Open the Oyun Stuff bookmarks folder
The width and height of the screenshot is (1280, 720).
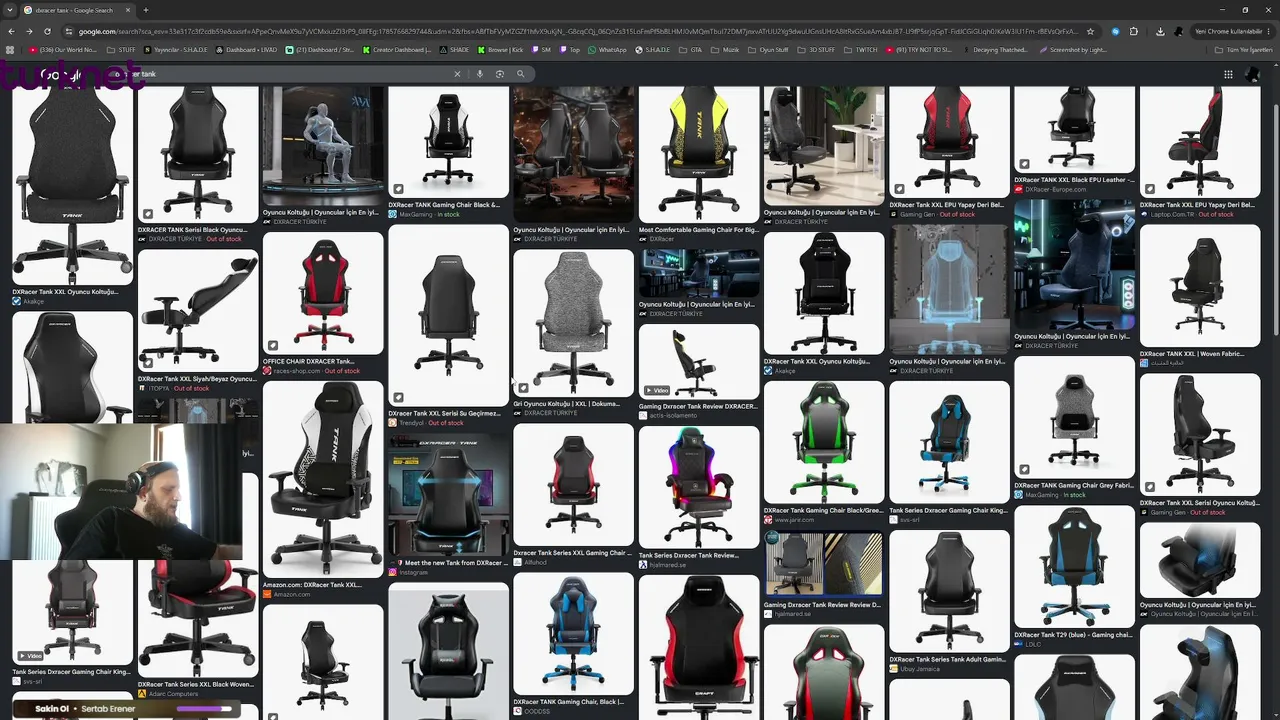pyautogui.click(x=767, y=49)
